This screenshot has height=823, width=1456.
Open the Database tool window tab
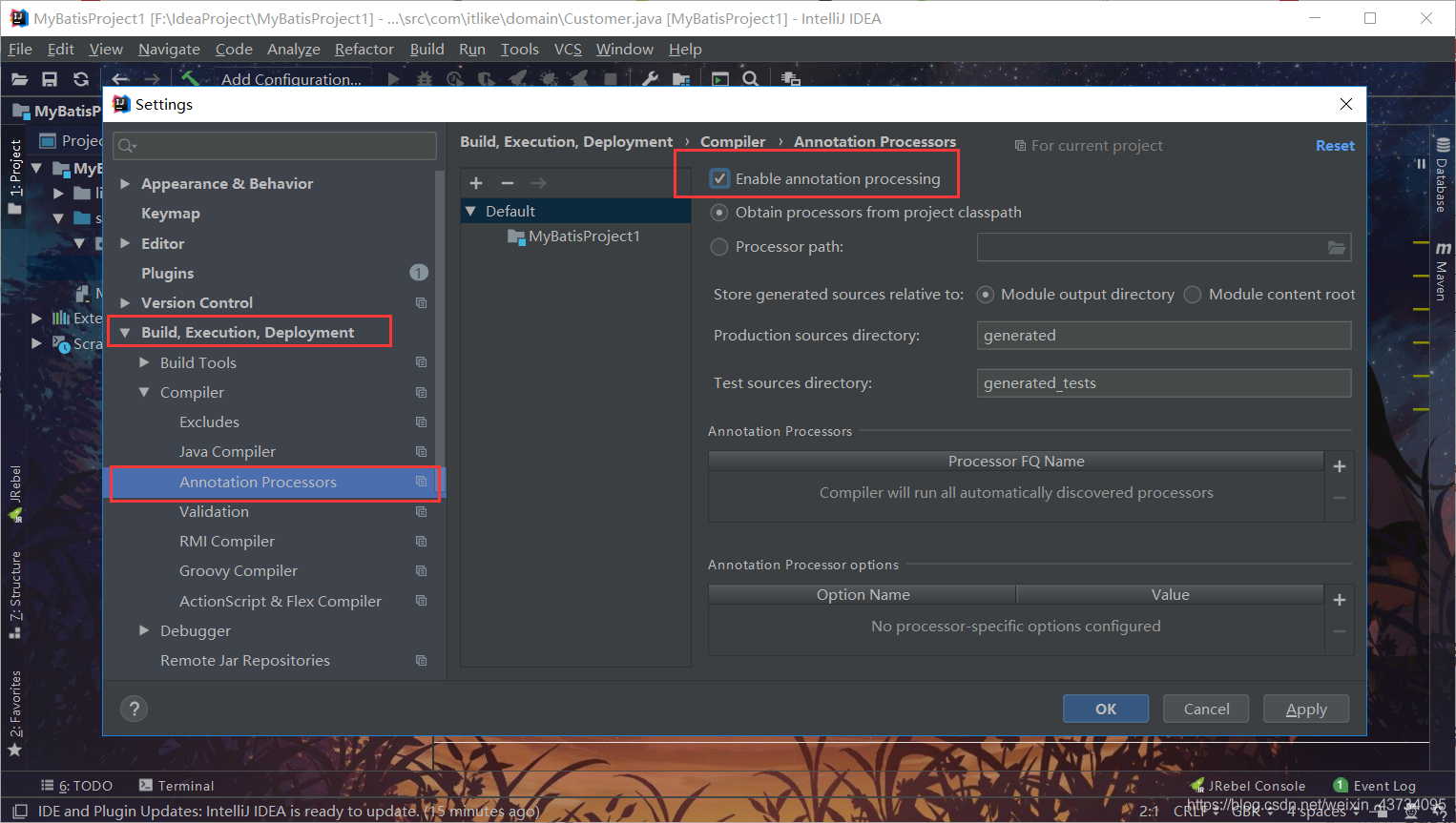pos(1442,175)
